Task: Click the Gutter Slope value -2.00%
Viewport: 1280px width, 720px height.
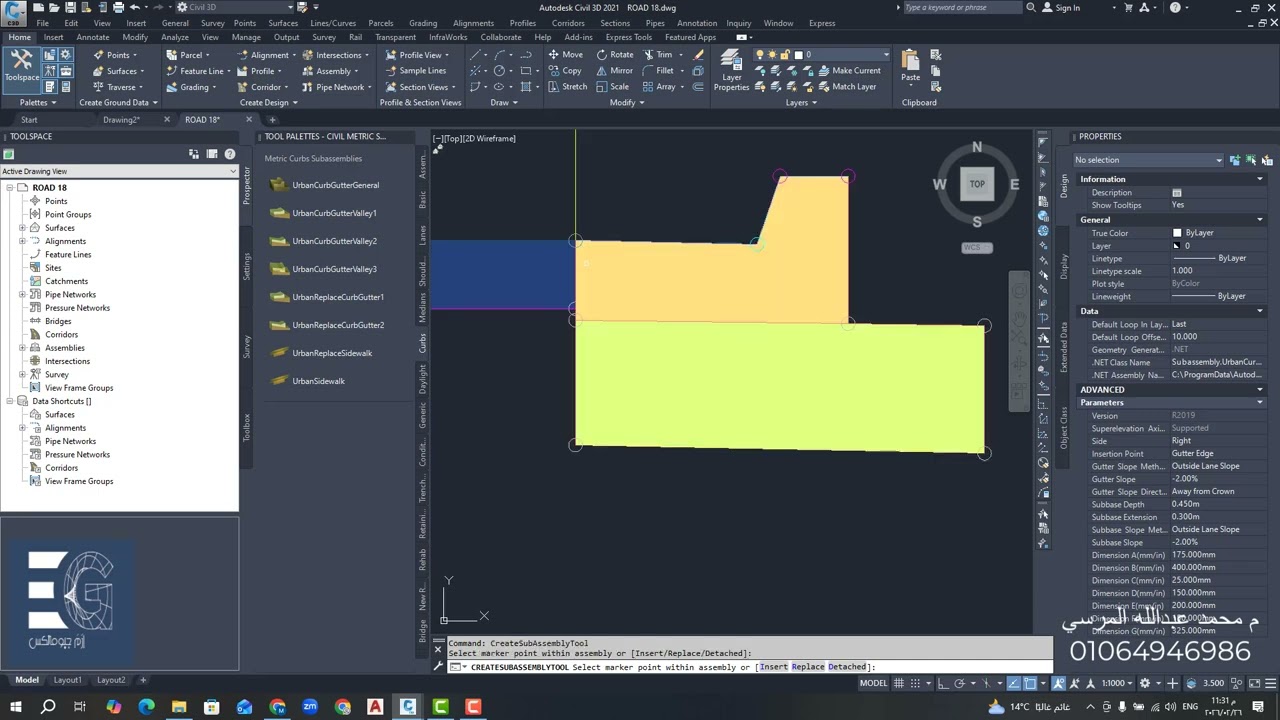Action: pos(1185,479)
